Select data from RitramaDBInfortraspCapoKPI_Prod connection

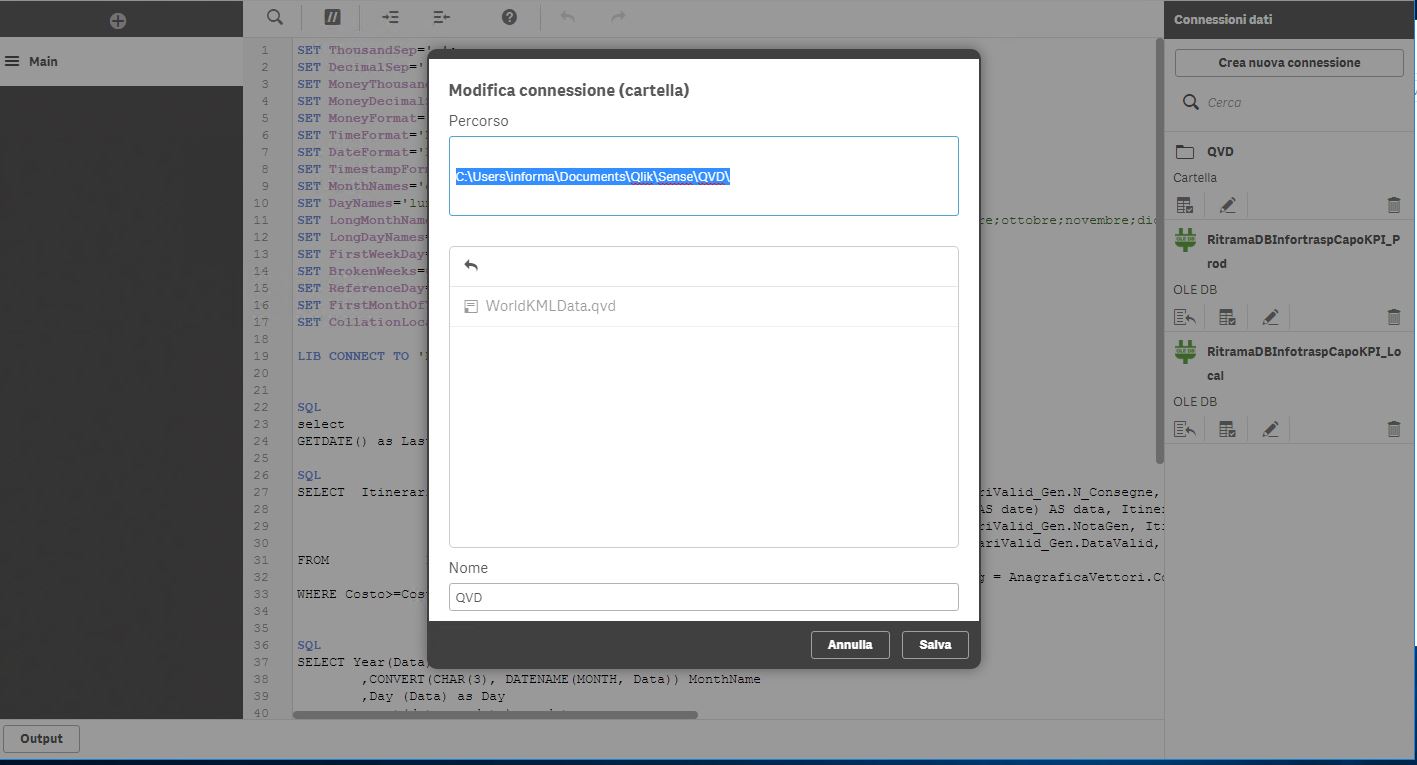tap(1227, 317)
